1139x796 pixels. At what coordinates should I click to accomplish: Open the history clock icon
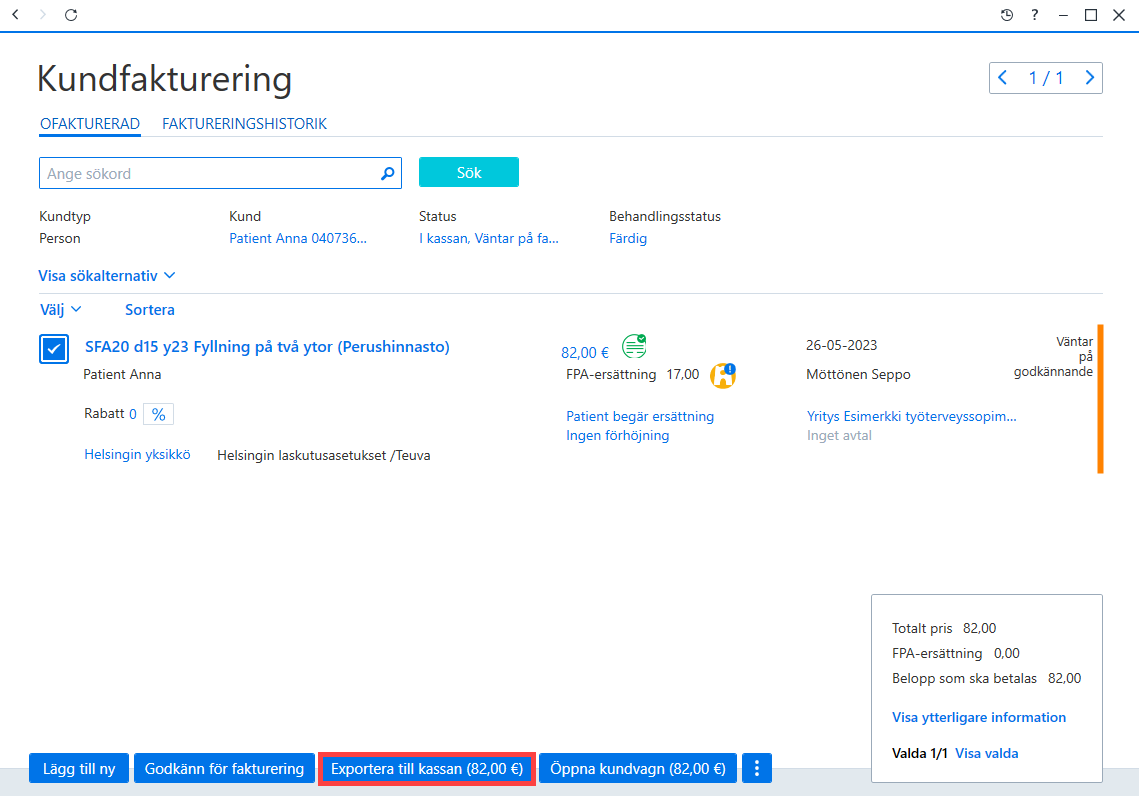[1007, 15]
